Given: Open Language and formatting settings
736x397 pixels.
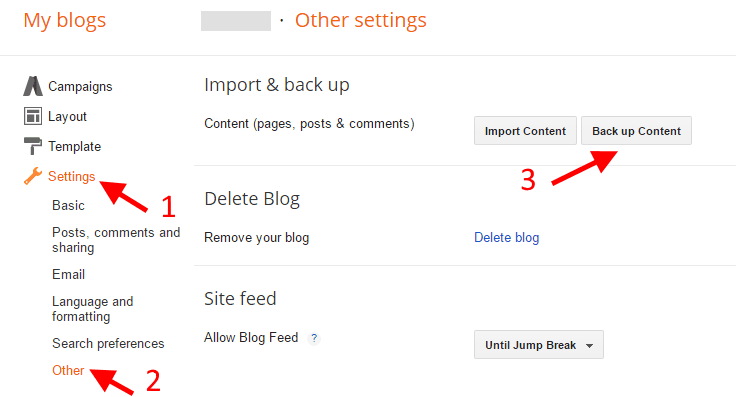Looking at the screenshot, I should (92, 309).
